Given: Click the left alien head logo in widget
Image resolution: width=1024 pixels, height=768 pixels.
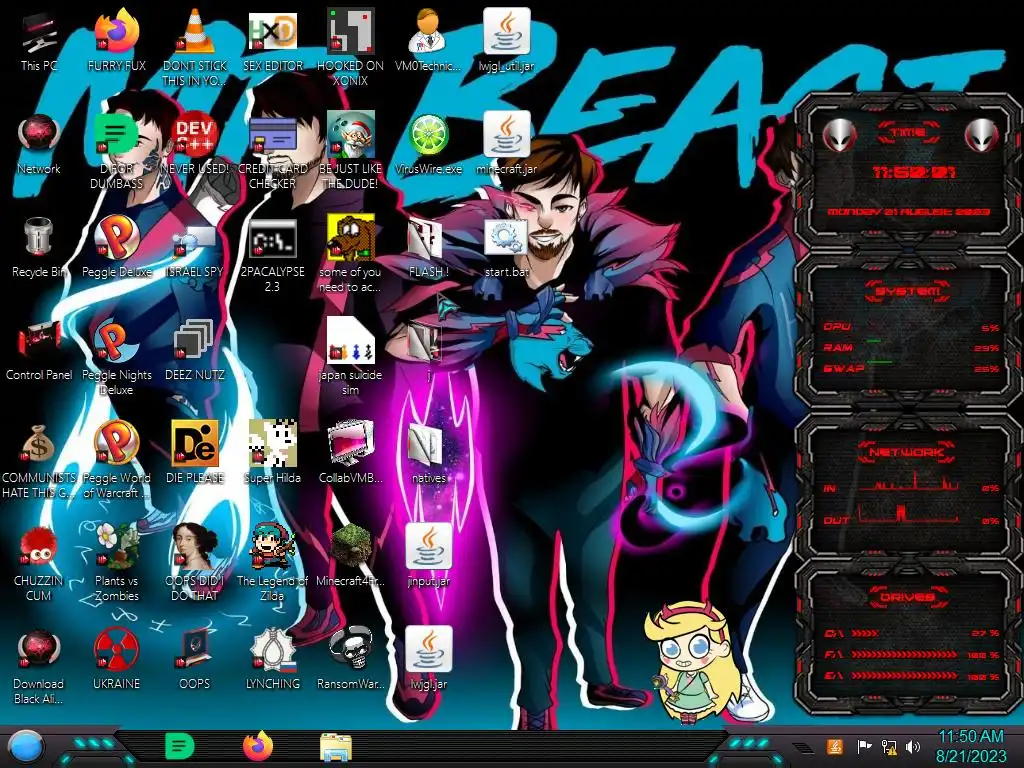Looking at the screenshot, I should 839,136.
